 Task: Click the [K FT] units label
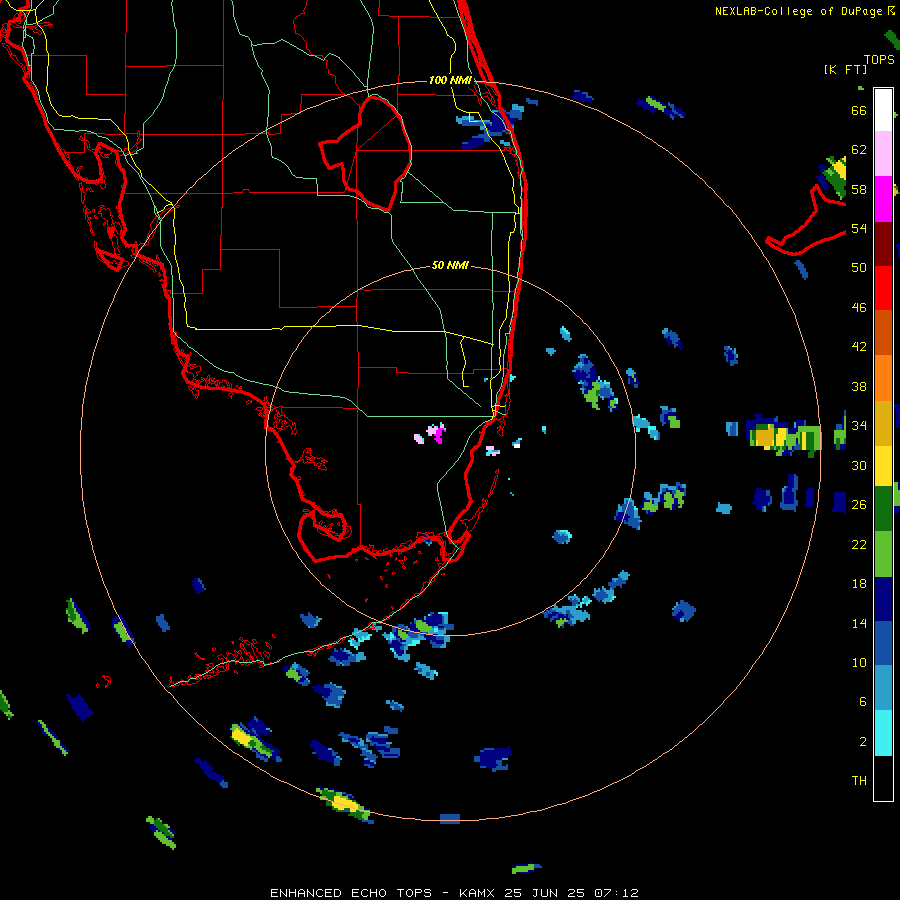845,69
